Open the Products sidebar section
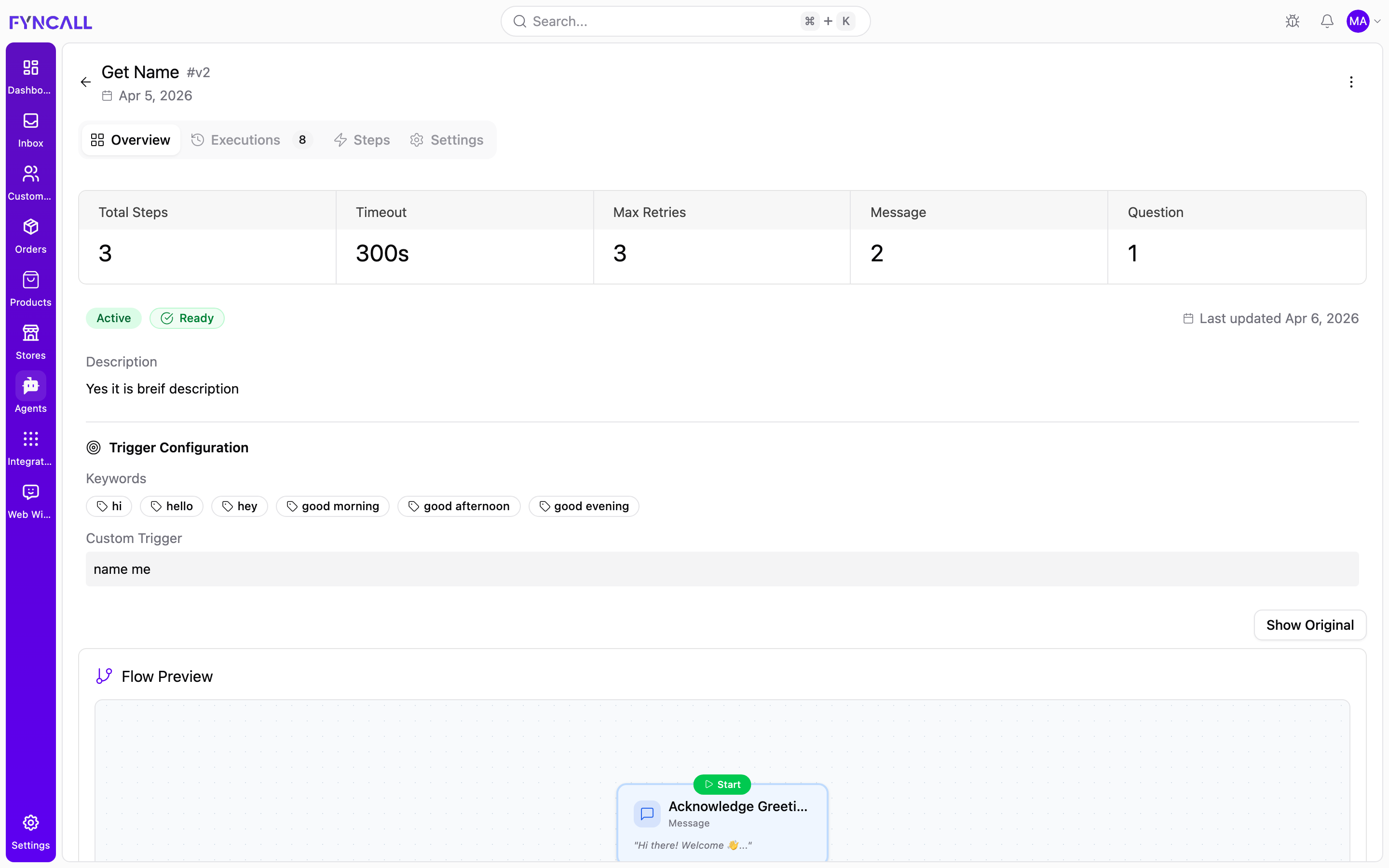1389x868 pixels. tap(30, 289)
